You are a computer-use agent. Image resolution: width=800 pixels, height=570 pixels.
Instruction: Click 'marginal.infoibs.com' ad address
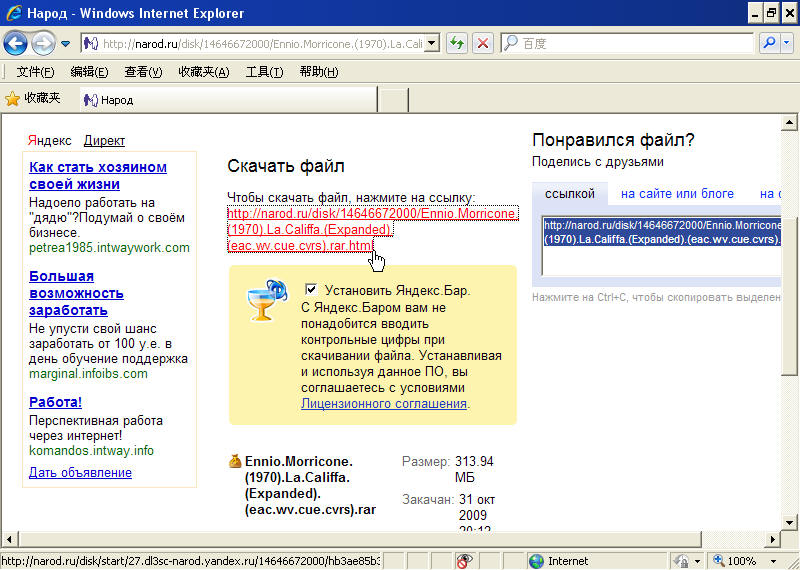[x=88, y=374]
